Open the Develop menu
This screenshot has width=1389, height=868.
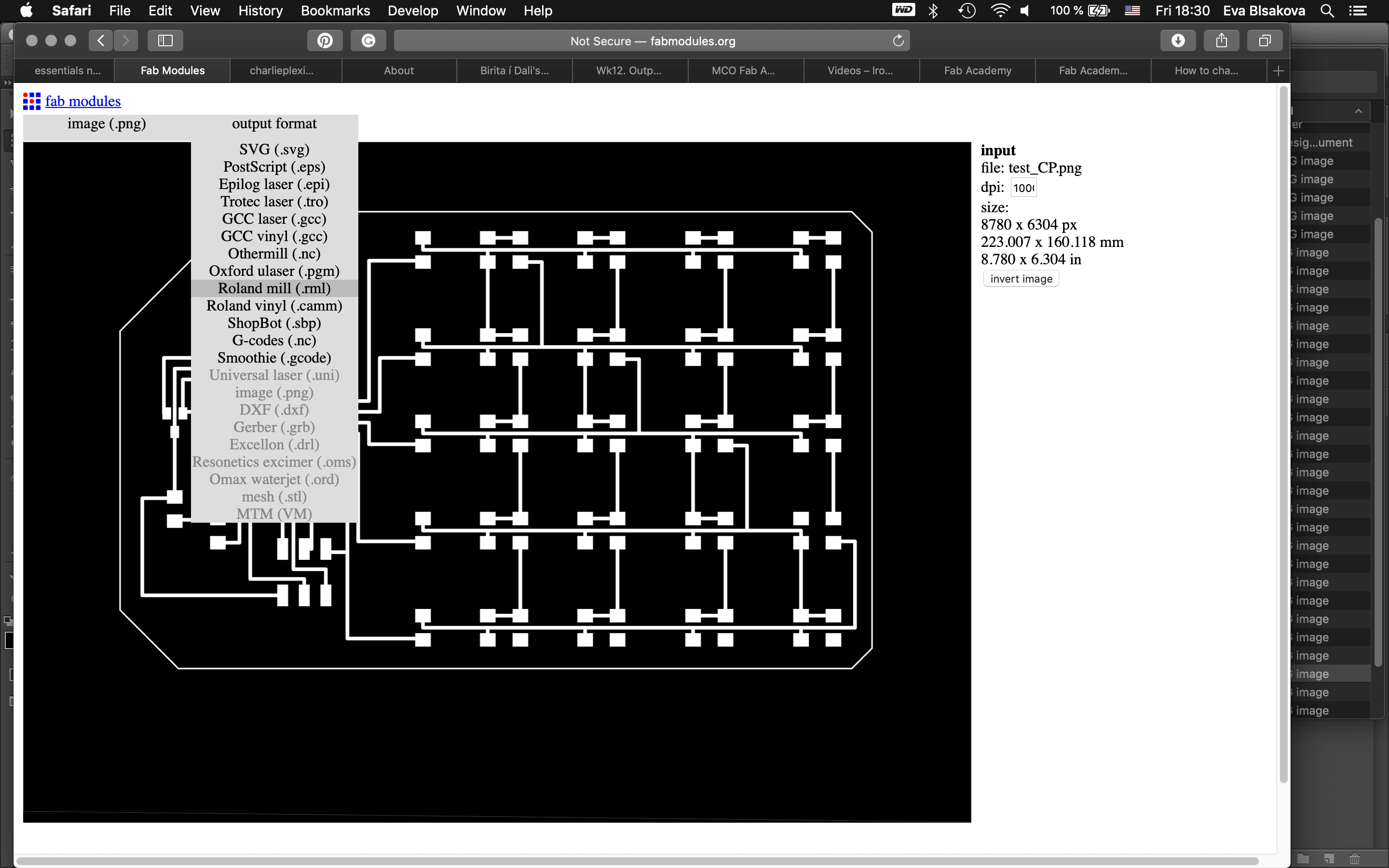(x=412, y=10)
